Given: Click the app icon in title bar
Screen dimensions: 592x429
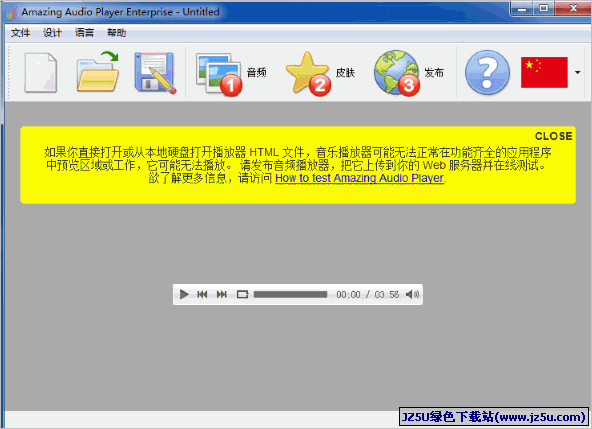Looking at the screenshot, I should 11,12.
